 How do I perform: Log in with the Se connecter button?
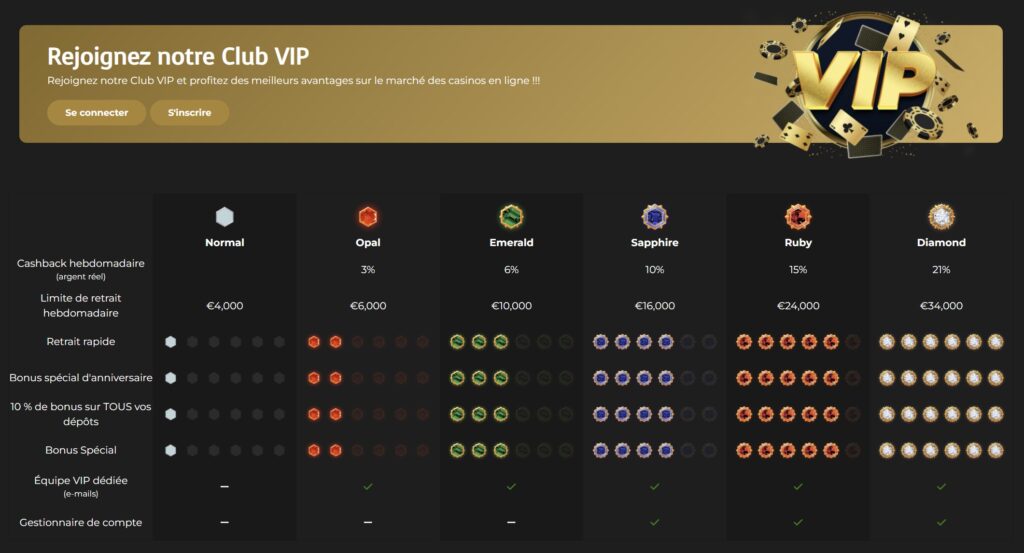pos(97,112)
